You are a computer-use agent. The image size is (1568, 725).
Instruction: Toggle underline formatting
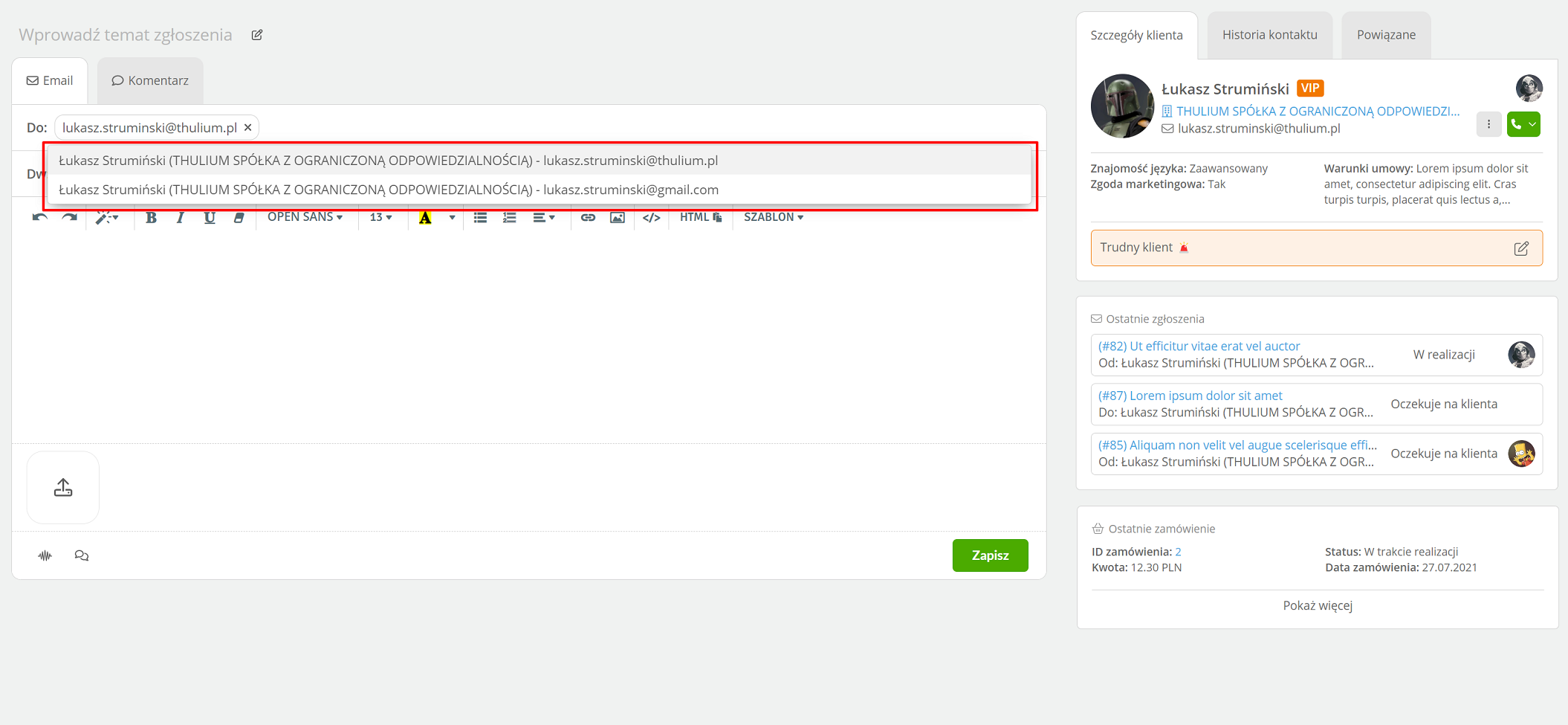coord(210,217)
